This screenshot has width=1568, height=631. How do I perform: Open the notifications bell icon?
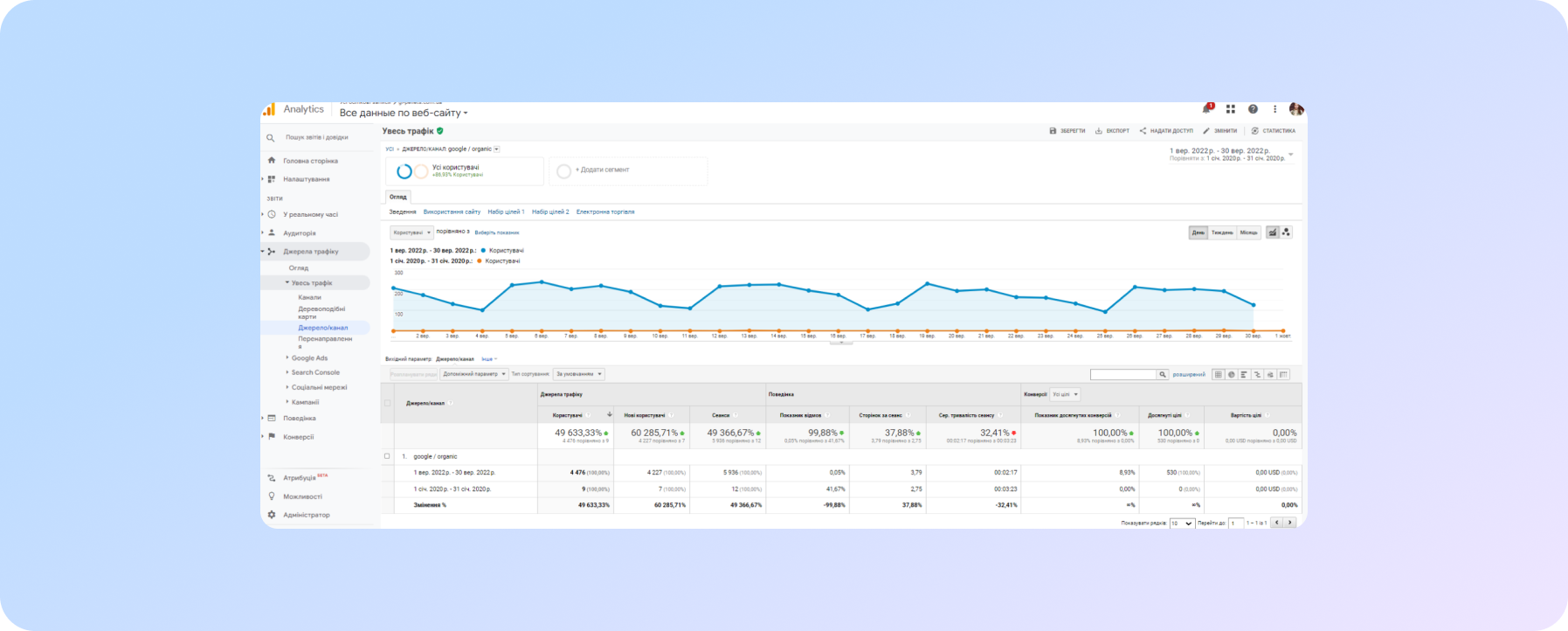pyautogui.click(x=1206, y=109)
